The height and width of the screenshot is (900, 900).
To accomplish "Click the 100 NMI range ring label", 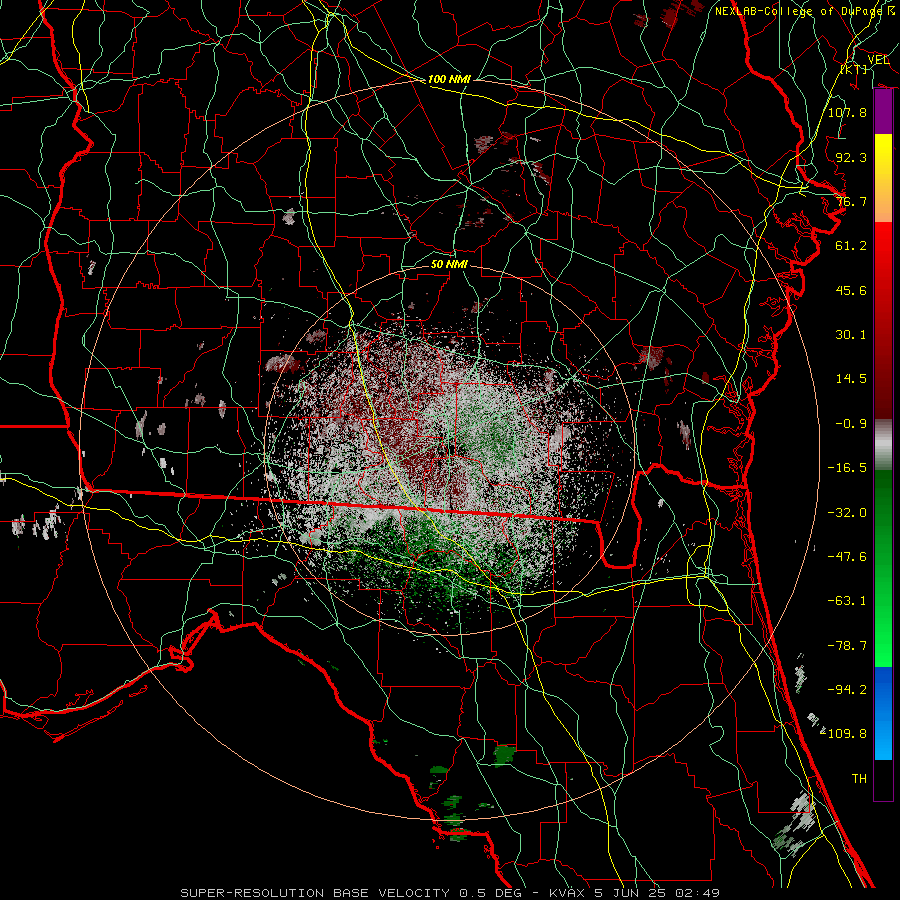I will coord(449,79).
